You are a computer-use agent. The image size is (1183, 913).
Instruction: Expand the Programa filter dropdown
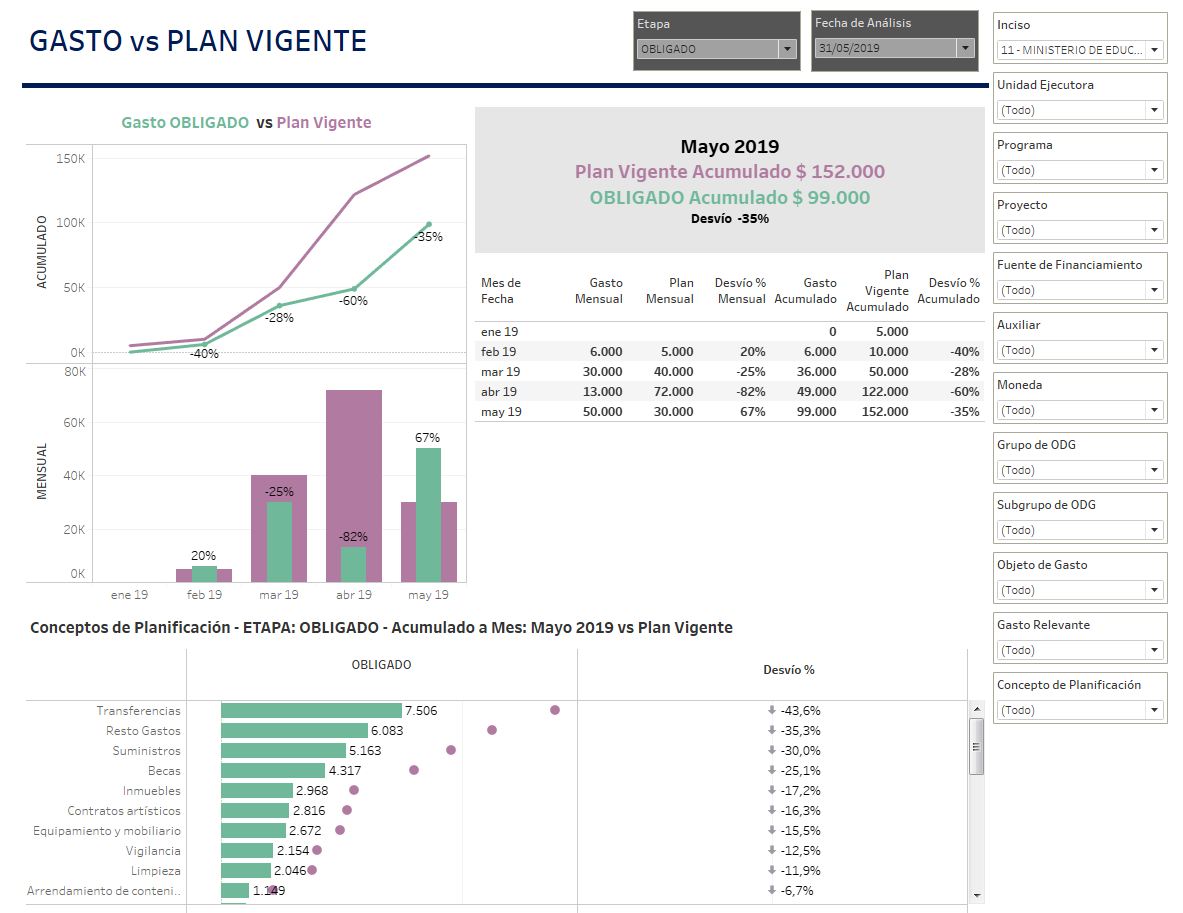click(x=1080, y=171)
